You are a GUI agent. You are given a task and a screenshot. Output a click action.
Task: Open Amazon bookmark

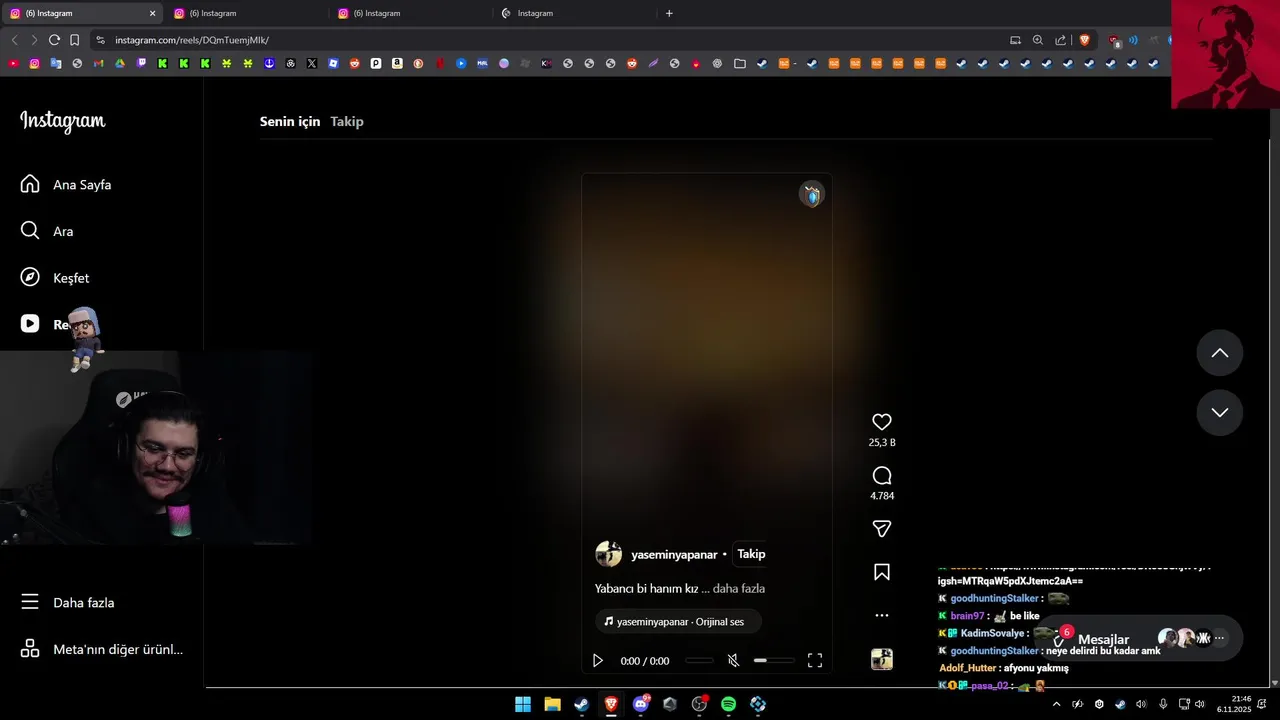coord(397,63)
